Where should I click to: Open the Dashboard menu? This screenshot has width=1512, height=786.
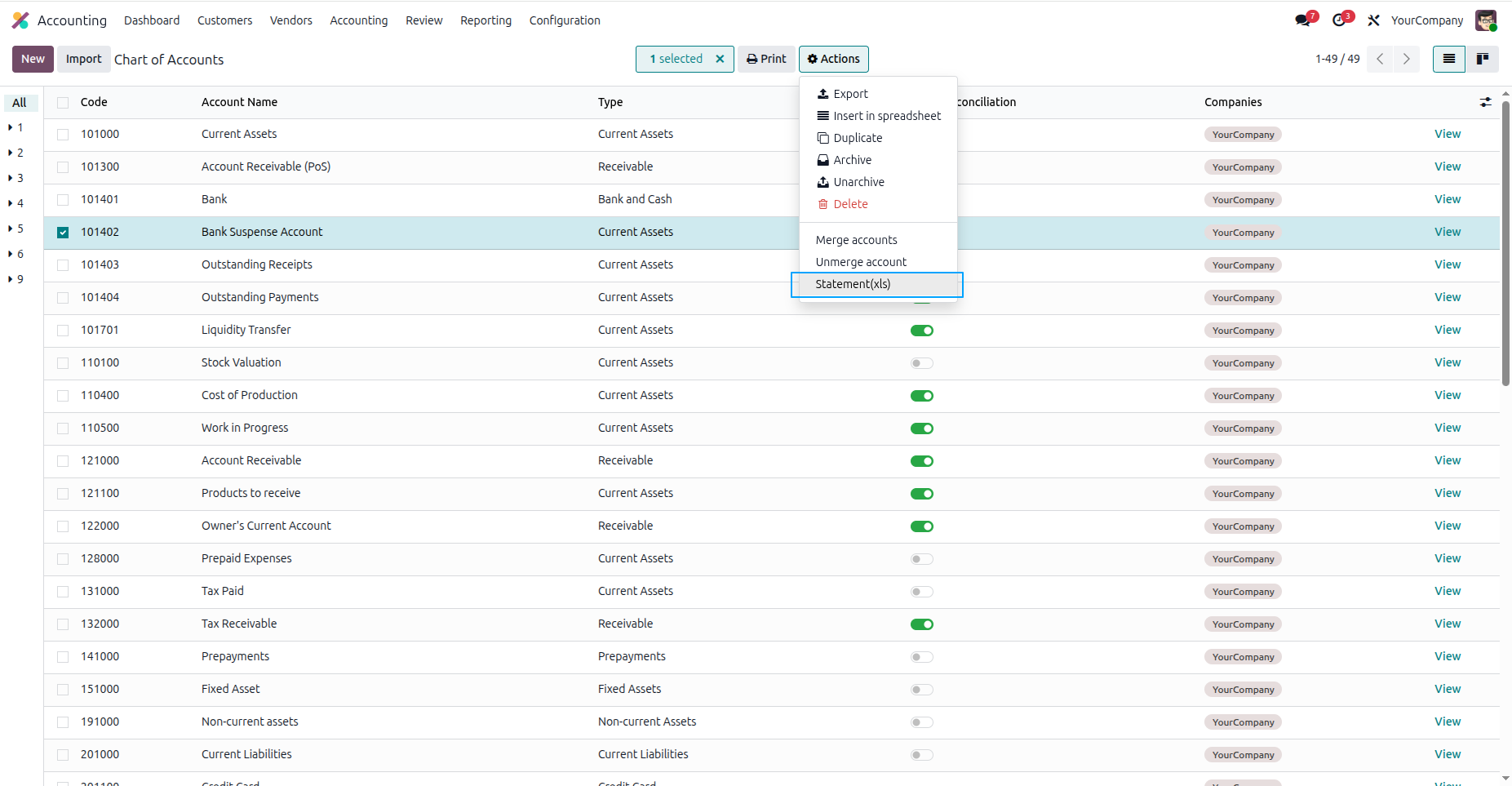(152, 20)
